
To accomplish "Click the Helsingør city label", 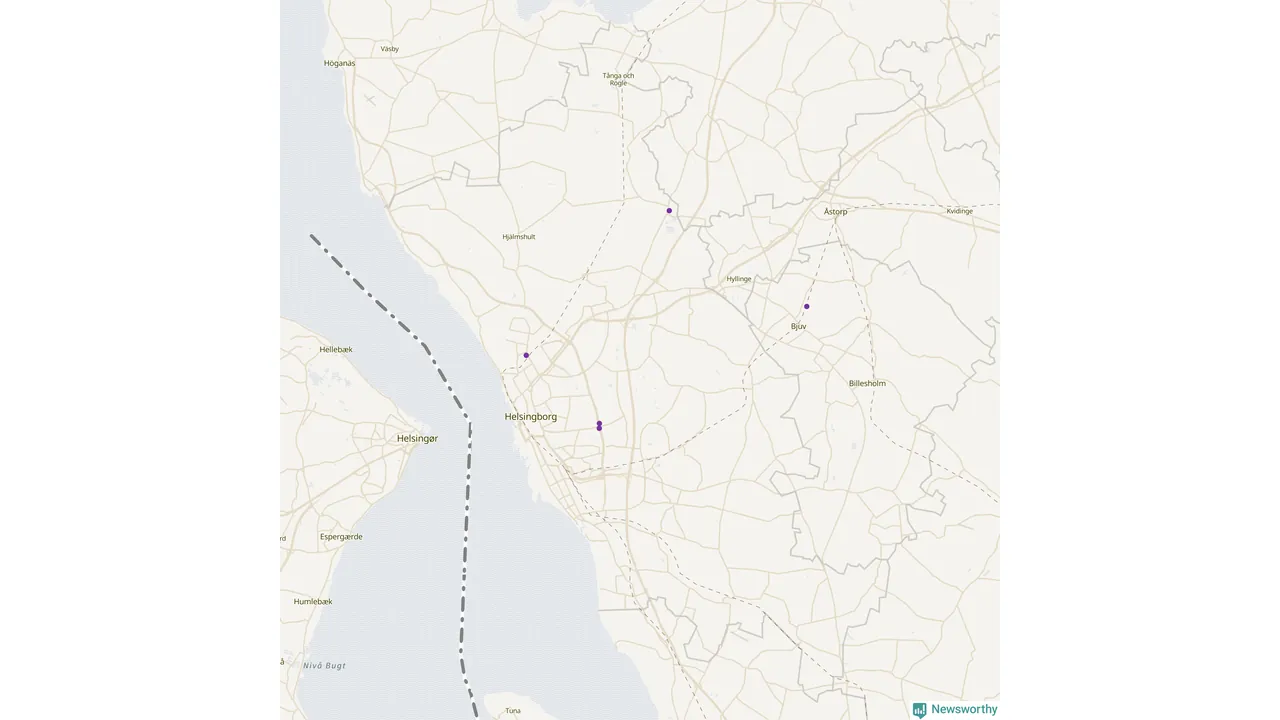I will pyautogui.click(x=417, y=438).
